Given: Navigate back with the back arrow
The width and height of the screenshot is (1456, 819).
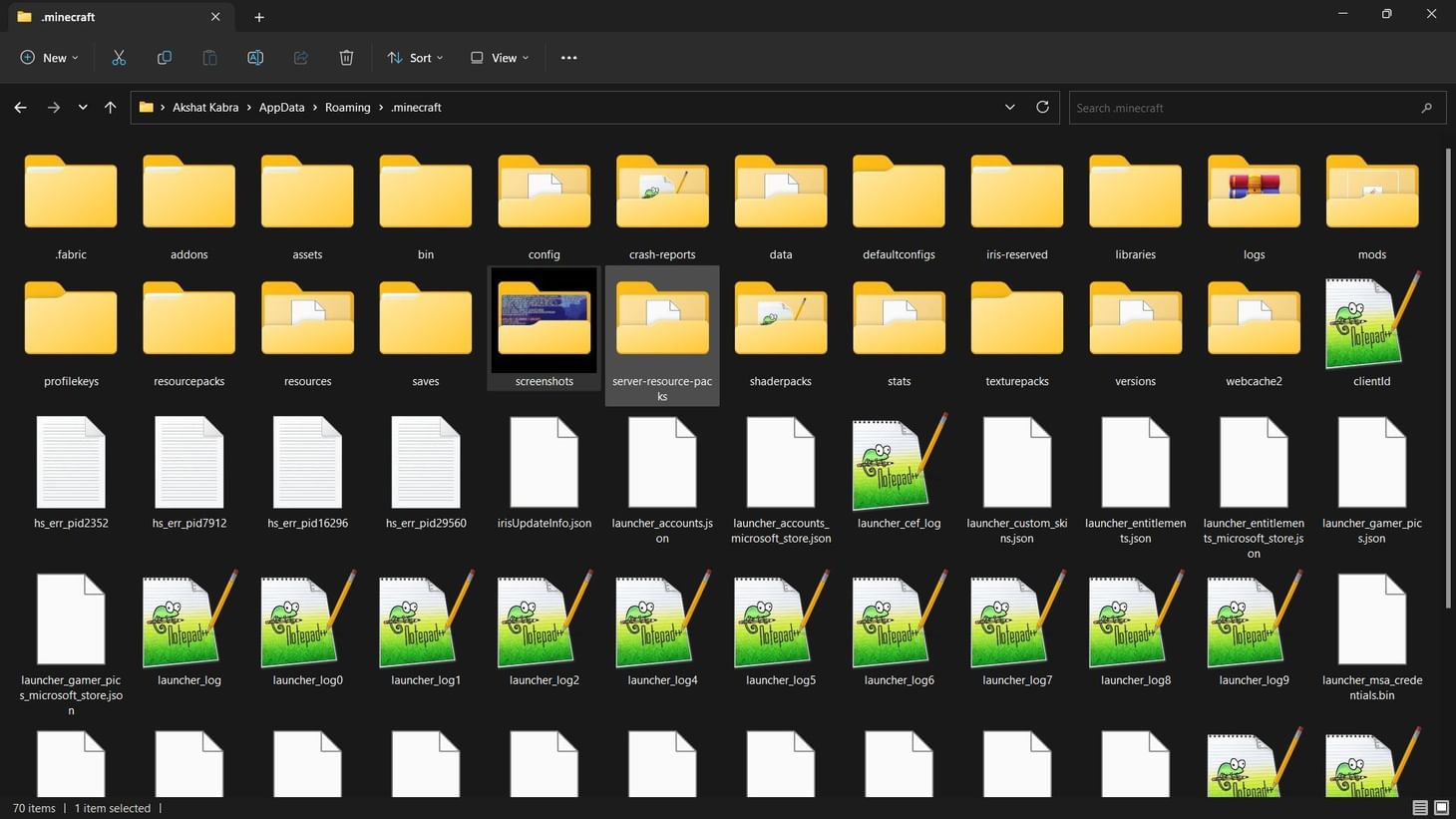Looking at the screenshot, I should (x=20, y=107).
